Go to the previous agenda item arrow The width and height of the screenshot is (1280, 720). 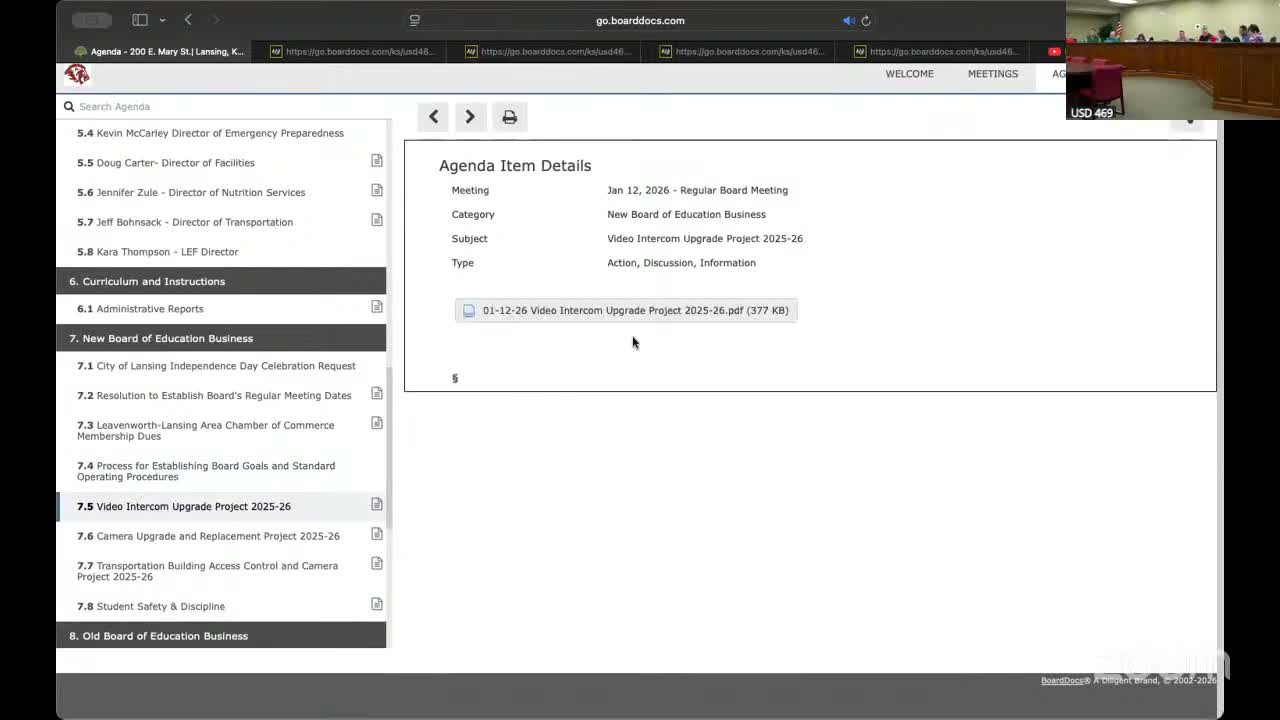click(x=434, y=117)
